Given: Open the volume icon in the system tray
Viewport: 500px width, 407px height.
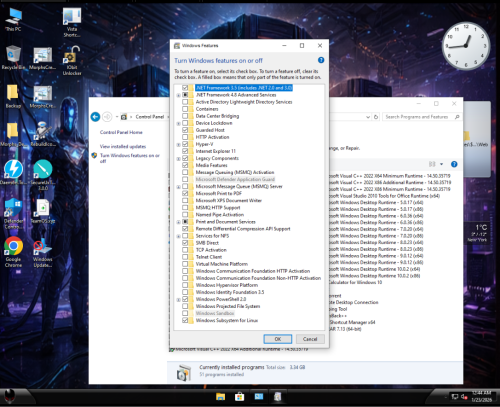Looking at the screenshot, I should (464, 396).
